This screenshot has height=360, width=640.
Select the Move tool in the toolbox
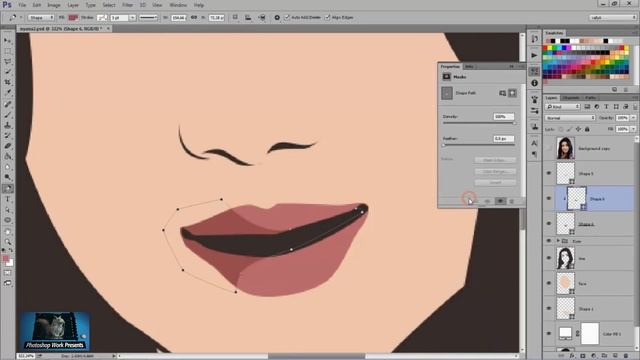(x=8, y=41)
